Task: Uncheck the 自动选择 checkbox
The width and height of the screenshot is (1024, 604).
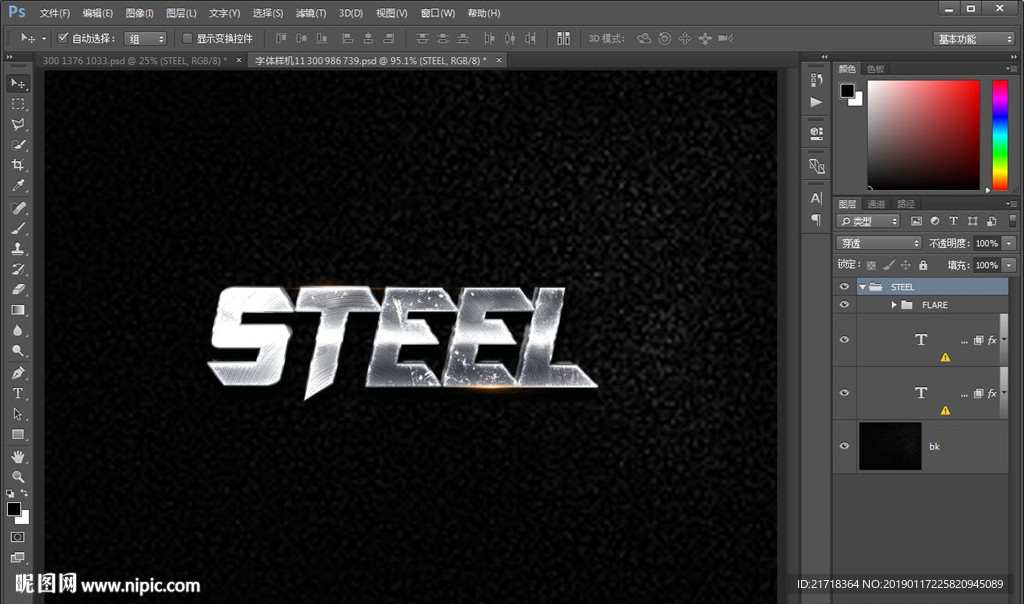Action: [63, 39]
